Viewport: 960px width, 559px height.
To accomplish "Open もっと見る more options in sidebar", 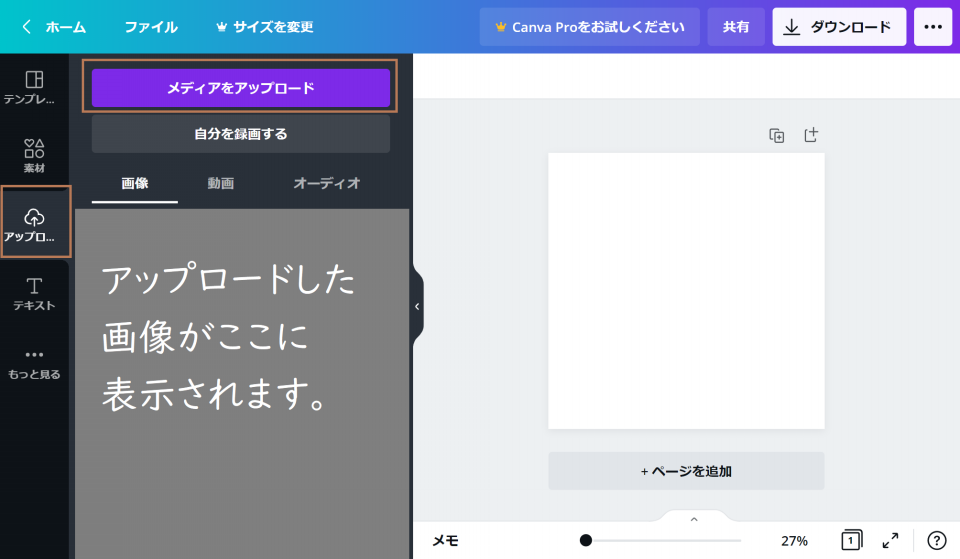I will tap(34, 363).
